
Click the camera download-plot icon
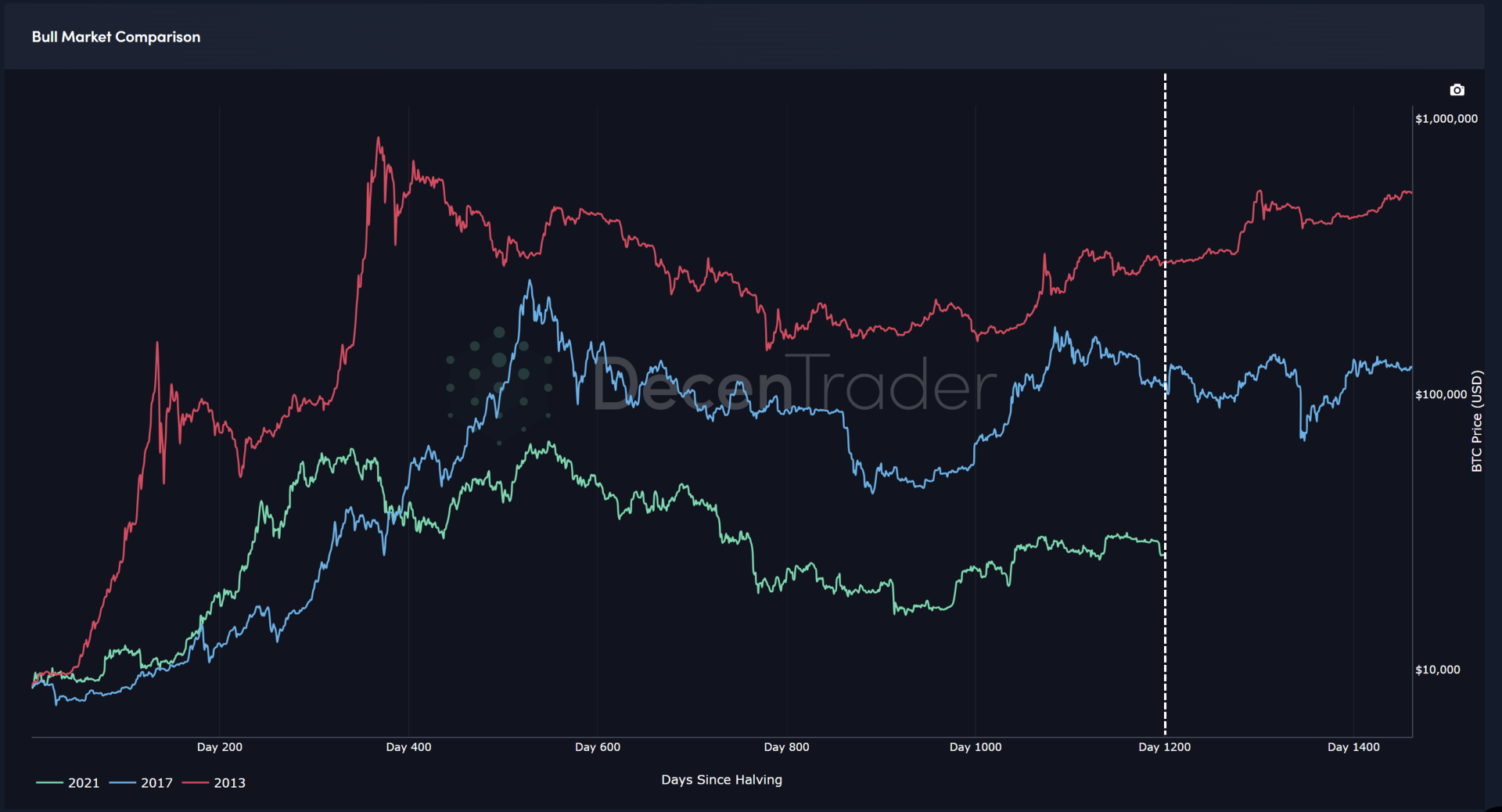pos(1457,90)
